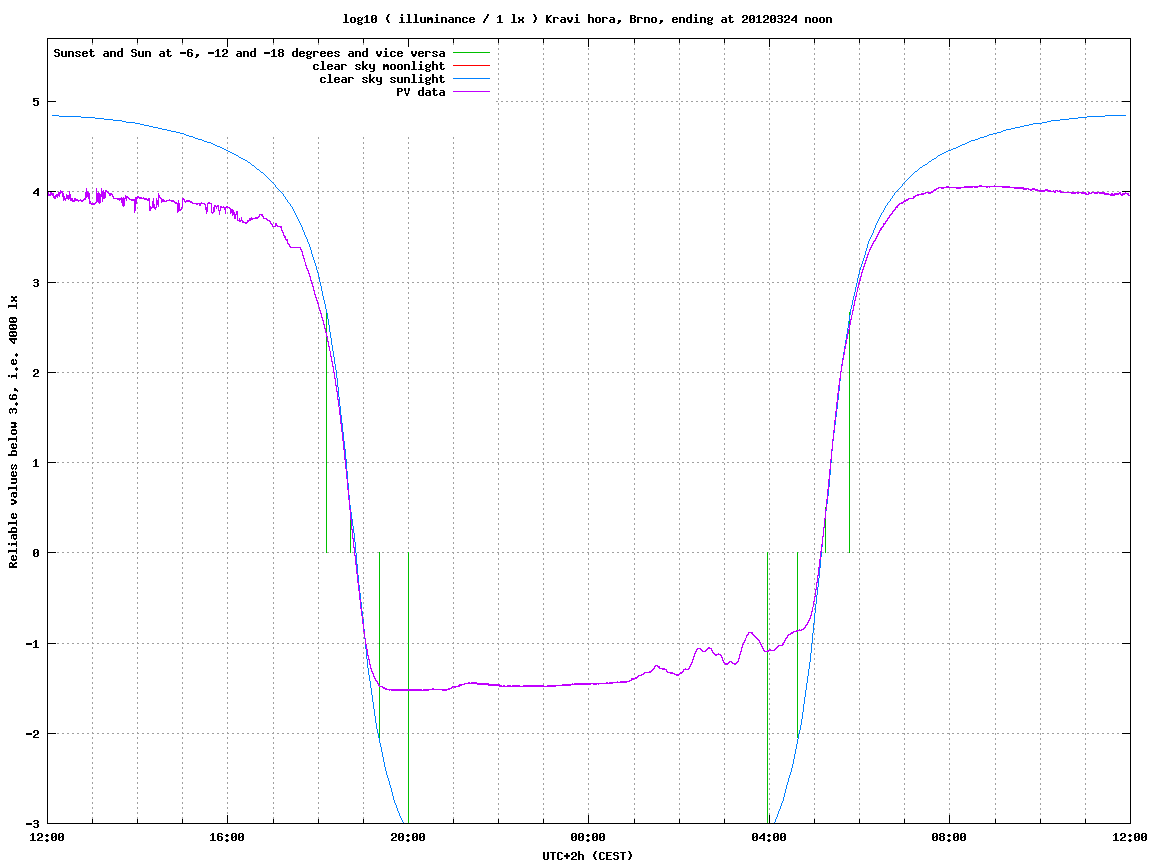This screenshot has height=863, width=1151.
Task: Click the chart title text at top
Action: point(587,19)
